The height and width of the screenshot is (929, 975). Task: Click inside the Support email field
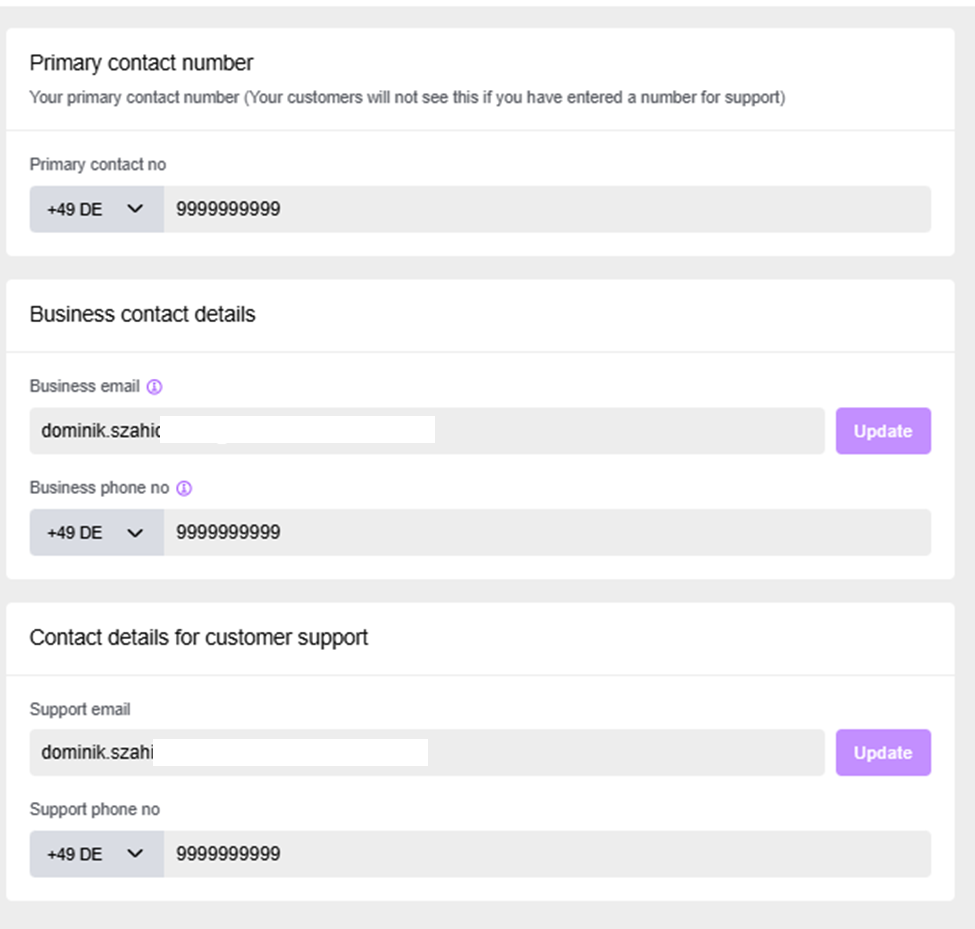[427, 752]
